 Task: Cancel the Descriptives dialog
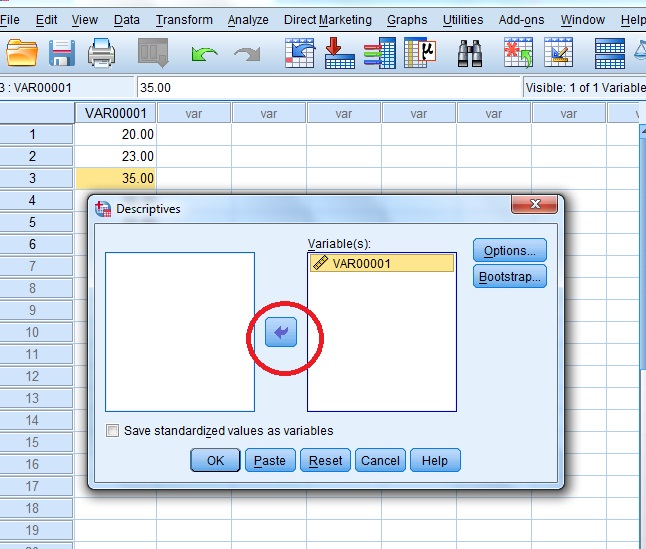pyautogui.click(x=380, y=460)
